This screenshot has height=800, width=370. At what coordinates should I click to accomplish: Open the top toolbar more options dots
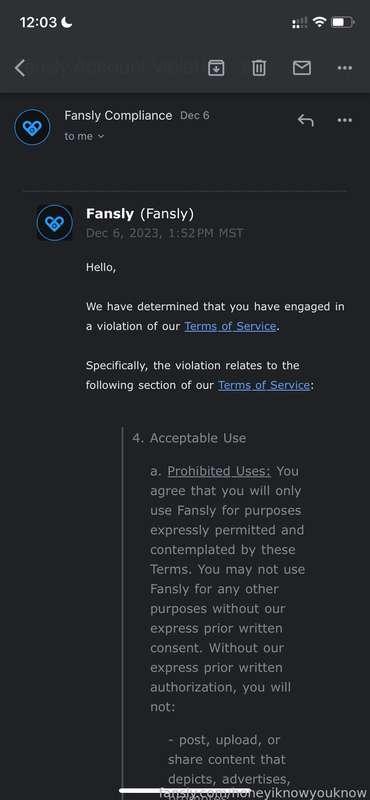345,67
